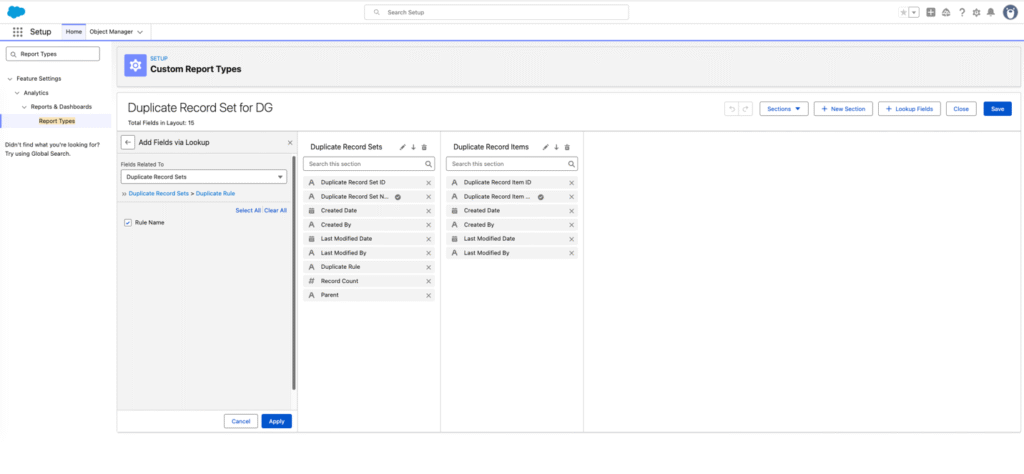This screenshot has height=474, width=1024.
Task: Click the undo arrow button
Action: point(732,109)
